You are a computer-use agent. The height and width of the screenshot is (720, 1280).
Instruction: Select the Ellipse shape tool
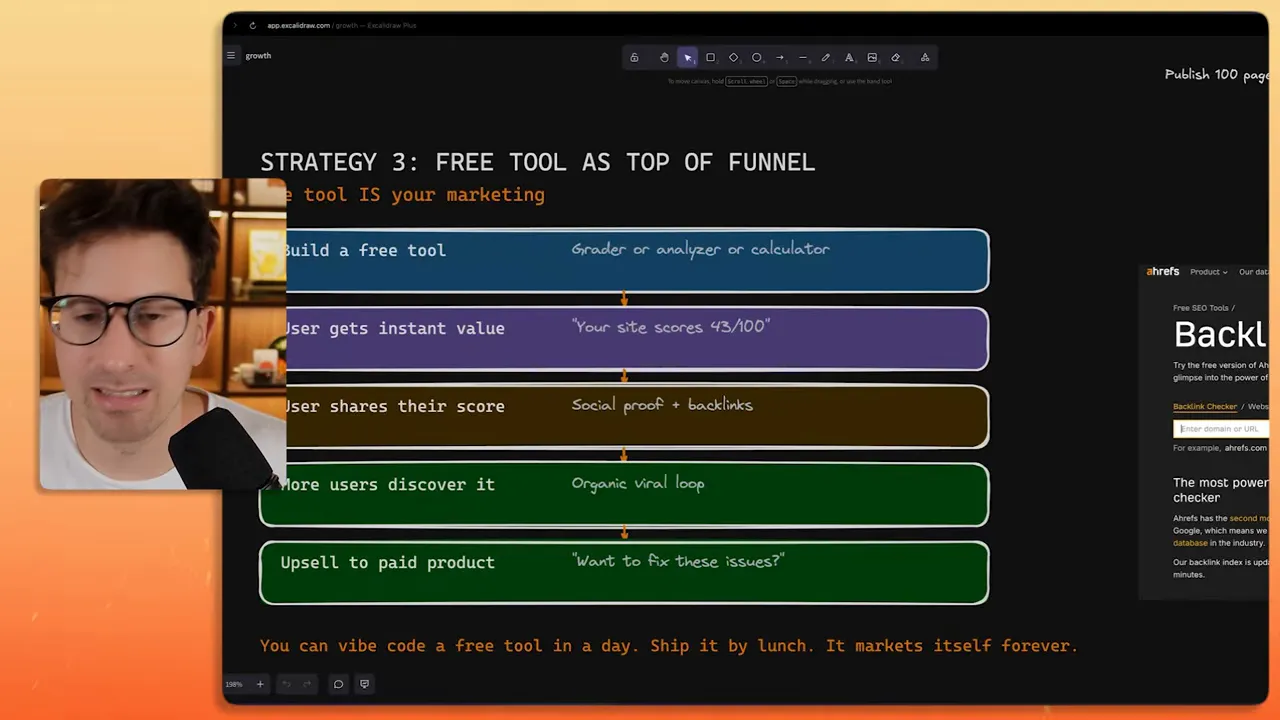tap(756, 58)
